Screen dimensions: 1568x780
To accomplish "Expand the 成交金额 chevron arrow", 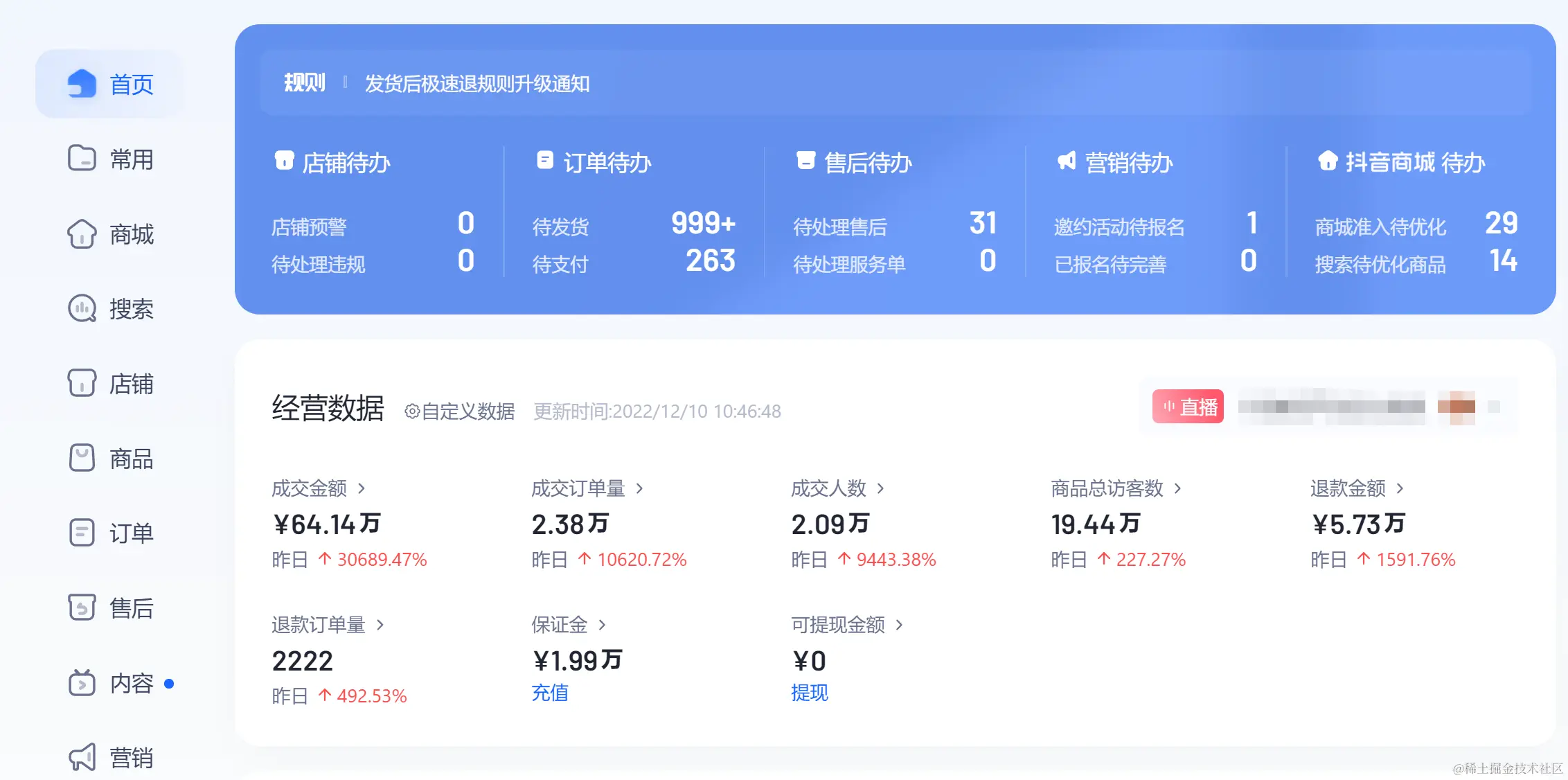I will coord(362,489).
